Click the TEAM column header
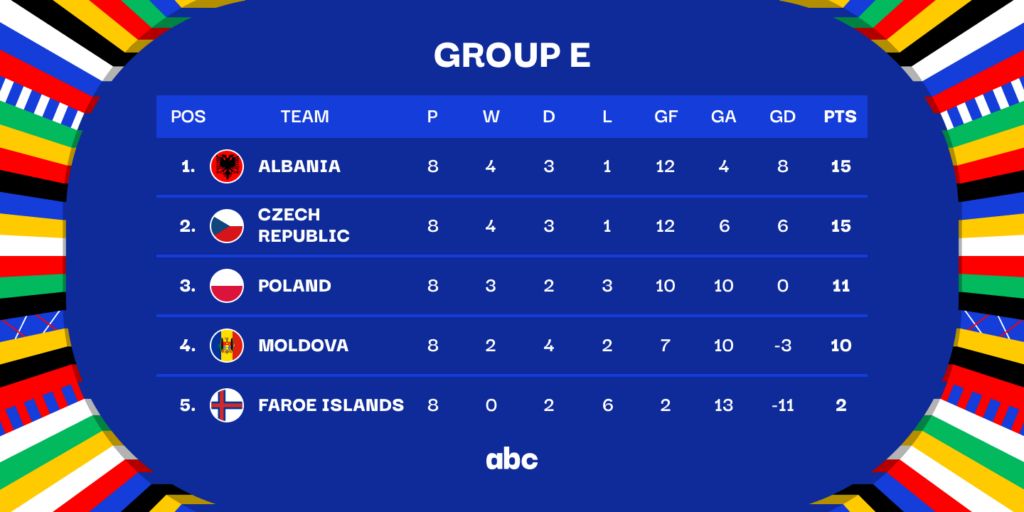Image resolution: width=1024 pixels, height=512 pixels. 305,116
